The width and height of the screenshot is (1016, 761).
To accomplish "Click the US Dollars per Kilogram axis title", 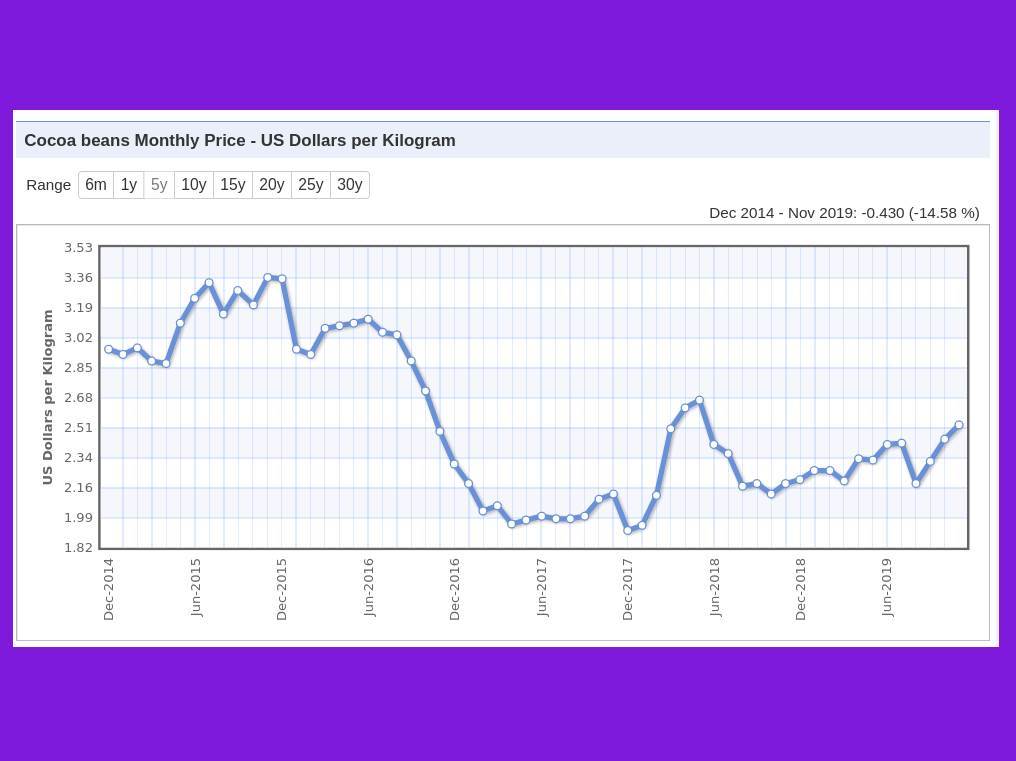I will [x=47, y=397].
